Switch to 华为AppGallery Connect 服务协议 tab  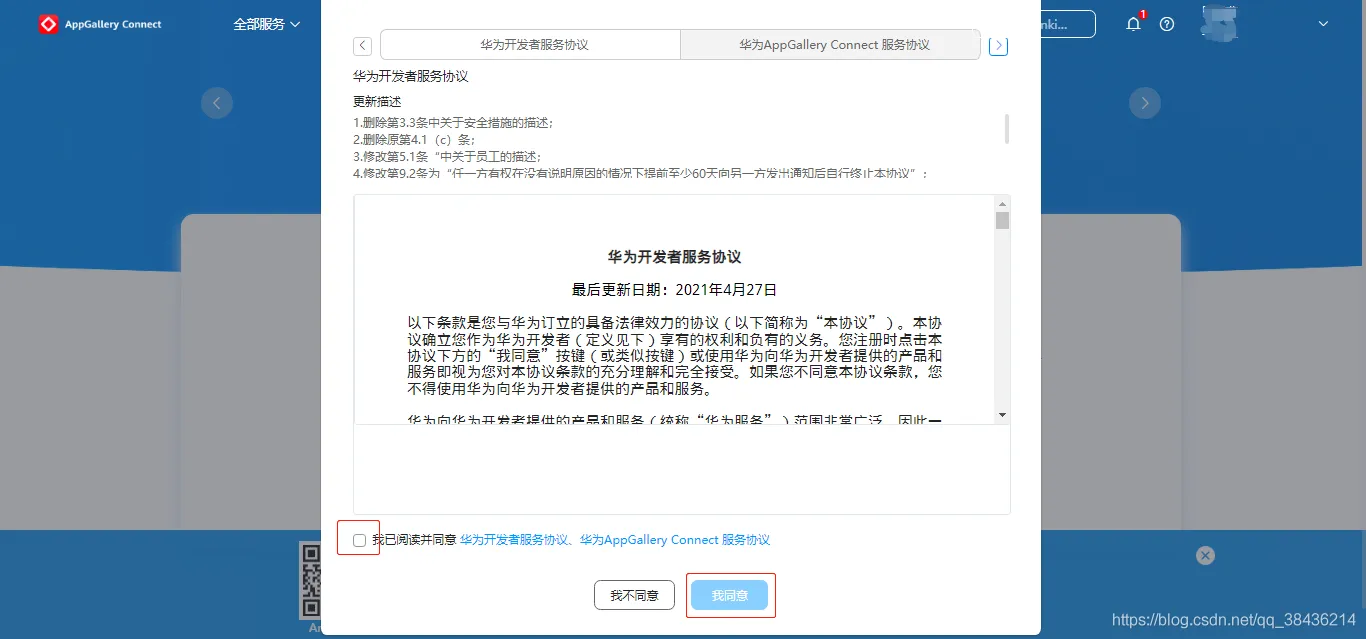click(x=830, y=45)
